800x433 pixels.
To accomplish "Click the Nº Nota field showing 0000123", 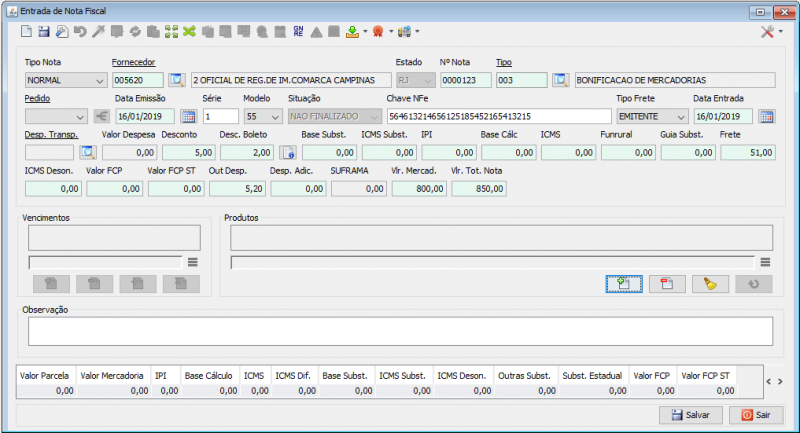I will [466, 80].
